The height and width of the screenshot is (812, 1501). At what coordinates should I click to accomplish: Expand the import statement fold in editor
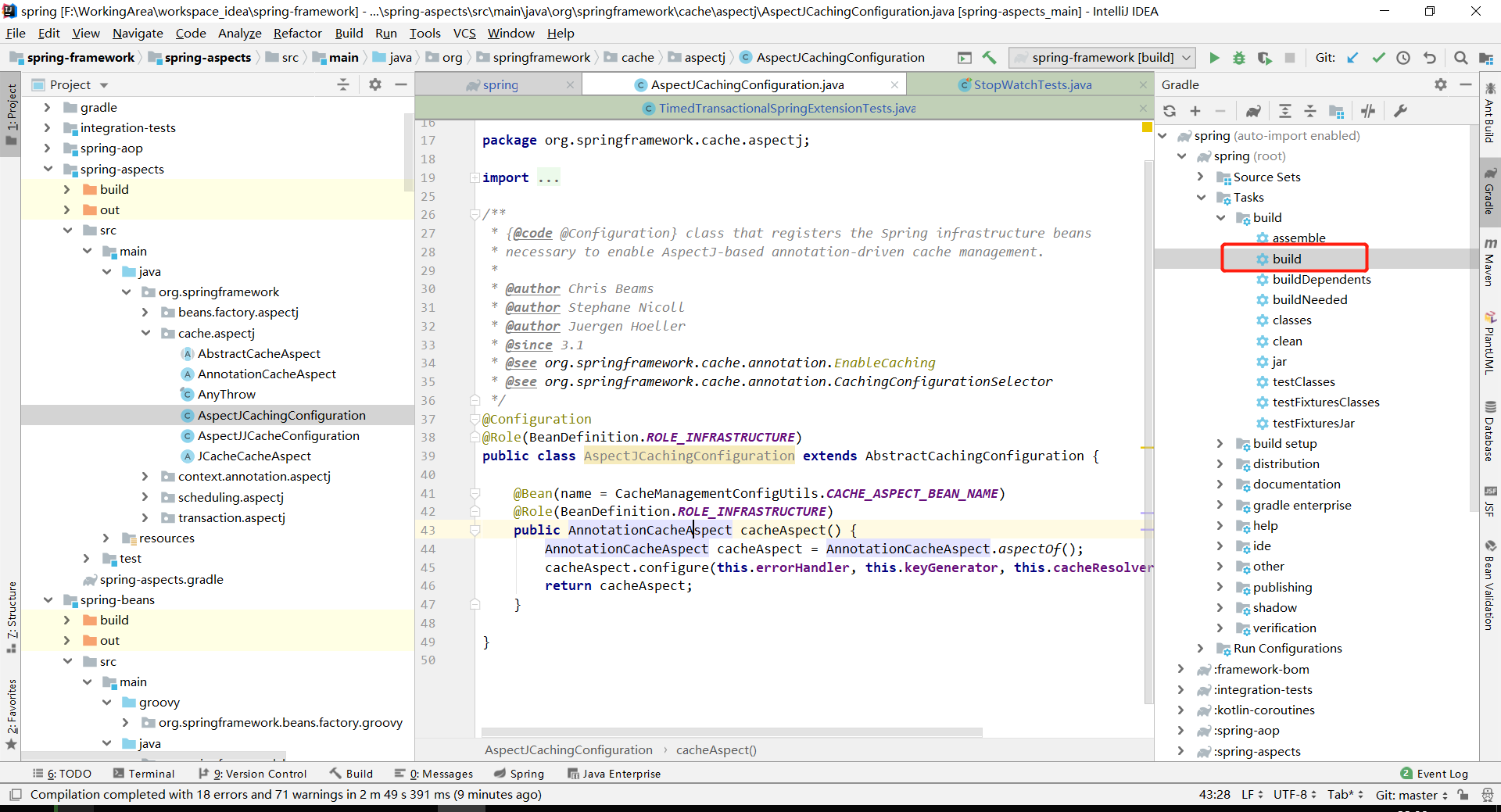click(475, 178)
